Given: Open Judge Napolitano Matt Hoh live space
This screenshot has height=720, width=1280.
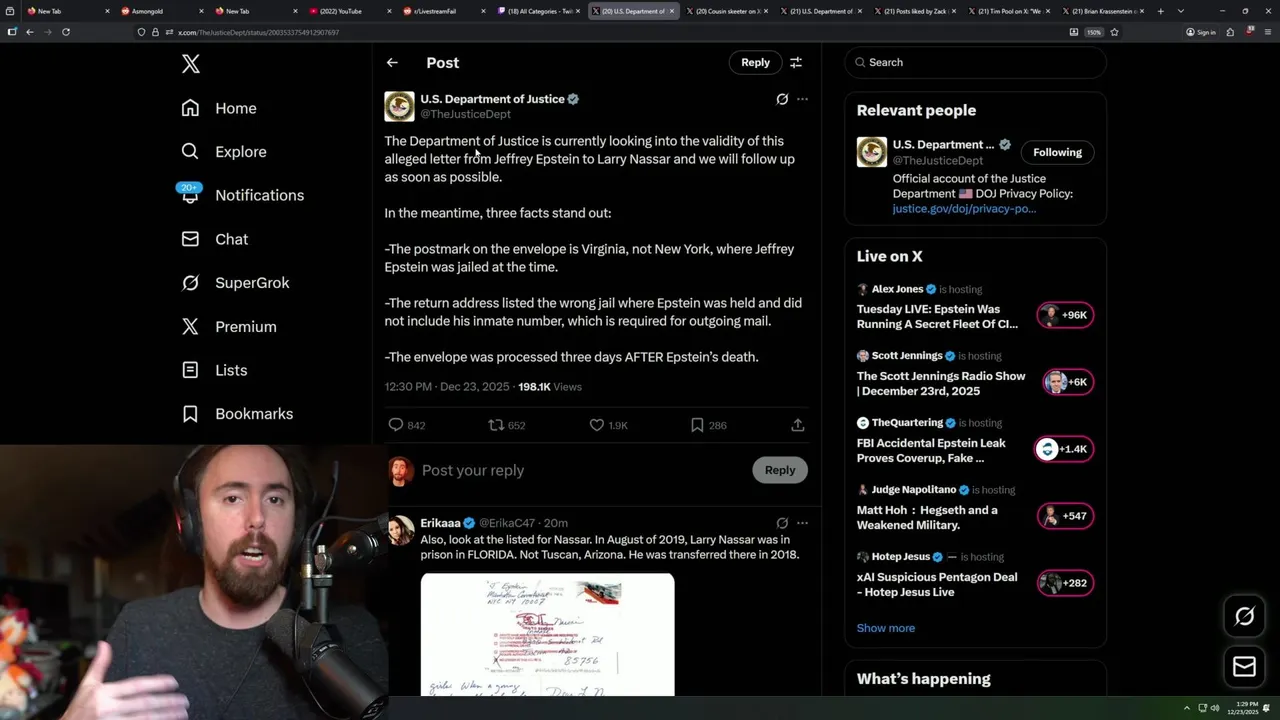Looking at the screenshot, I should tap(927, 517).
